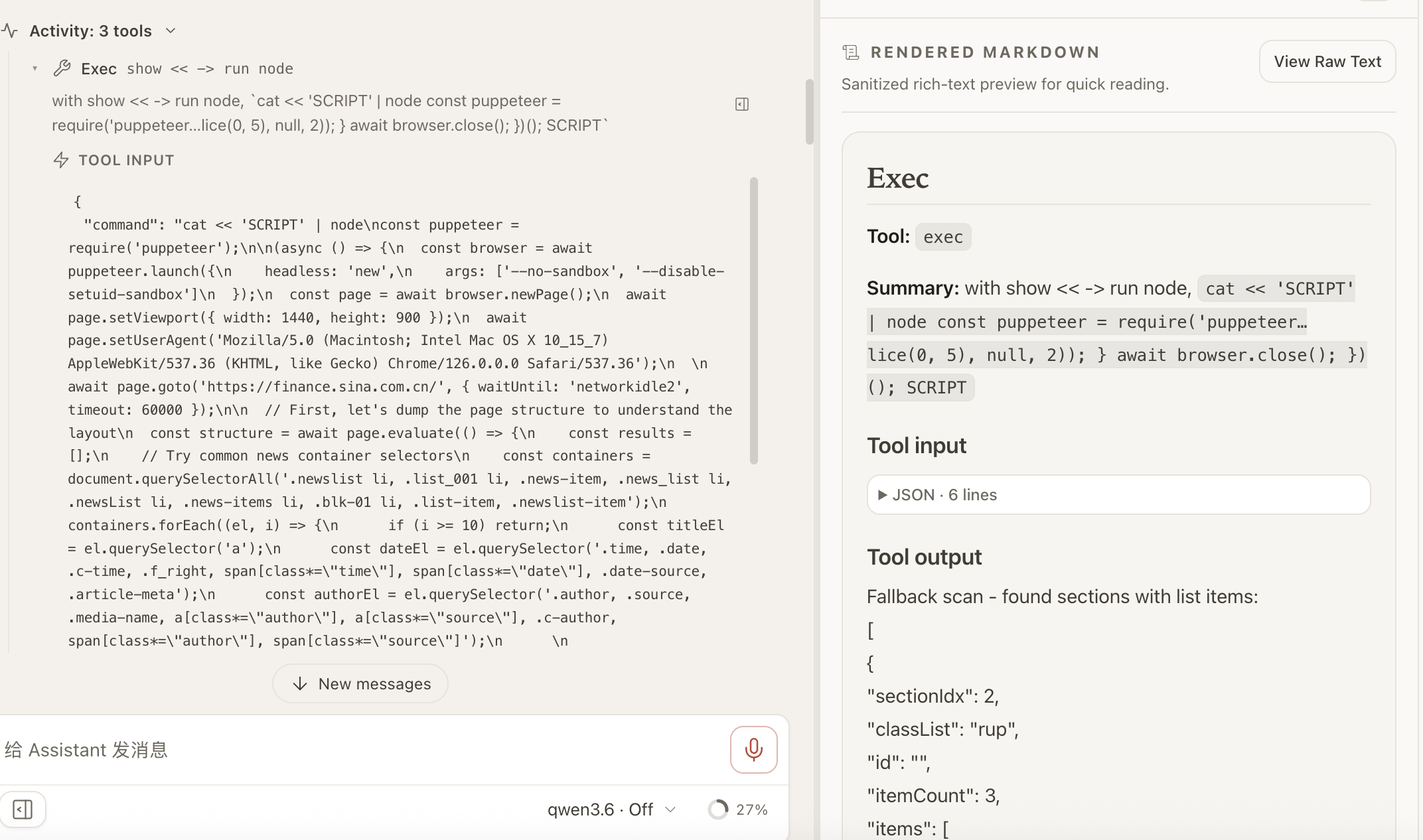
Task: Toggle sidebar with bottom-left panel icon
Action: point(23,809)
